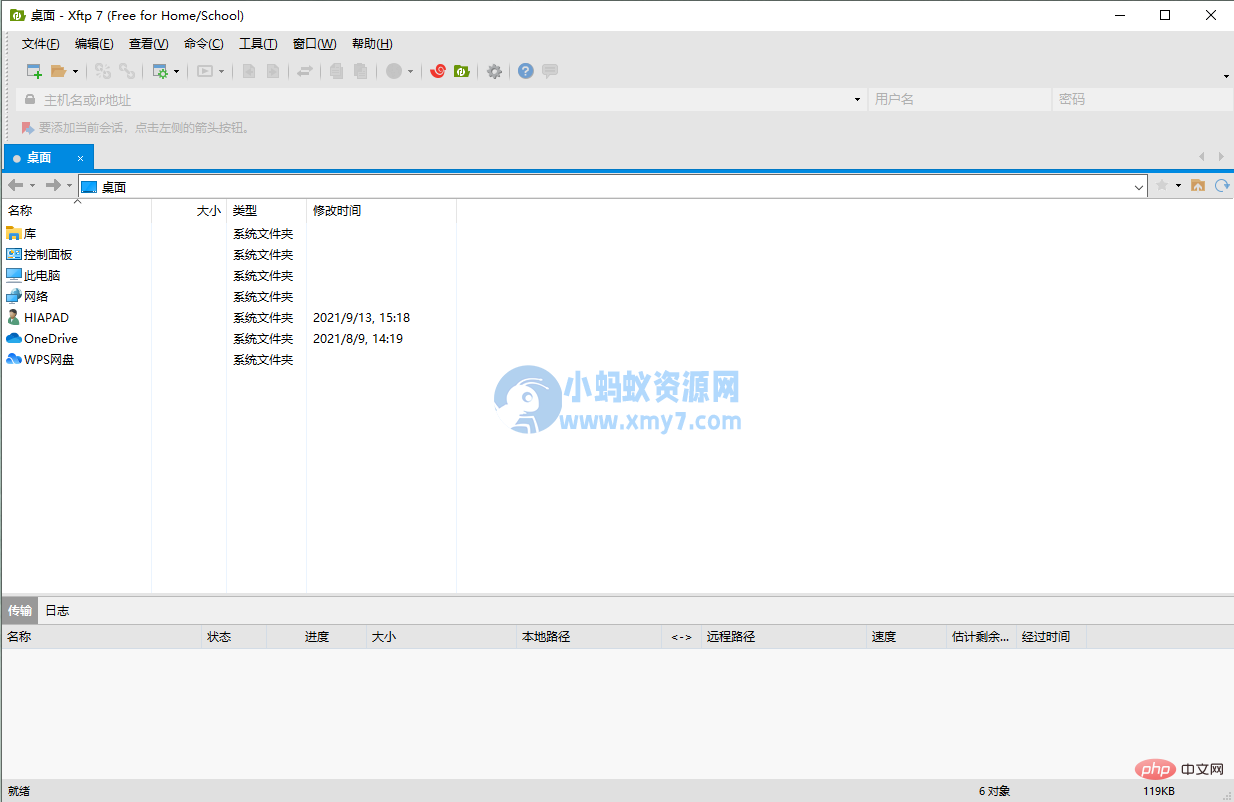Click the New Session toolbar icon

tap(34, 71)
